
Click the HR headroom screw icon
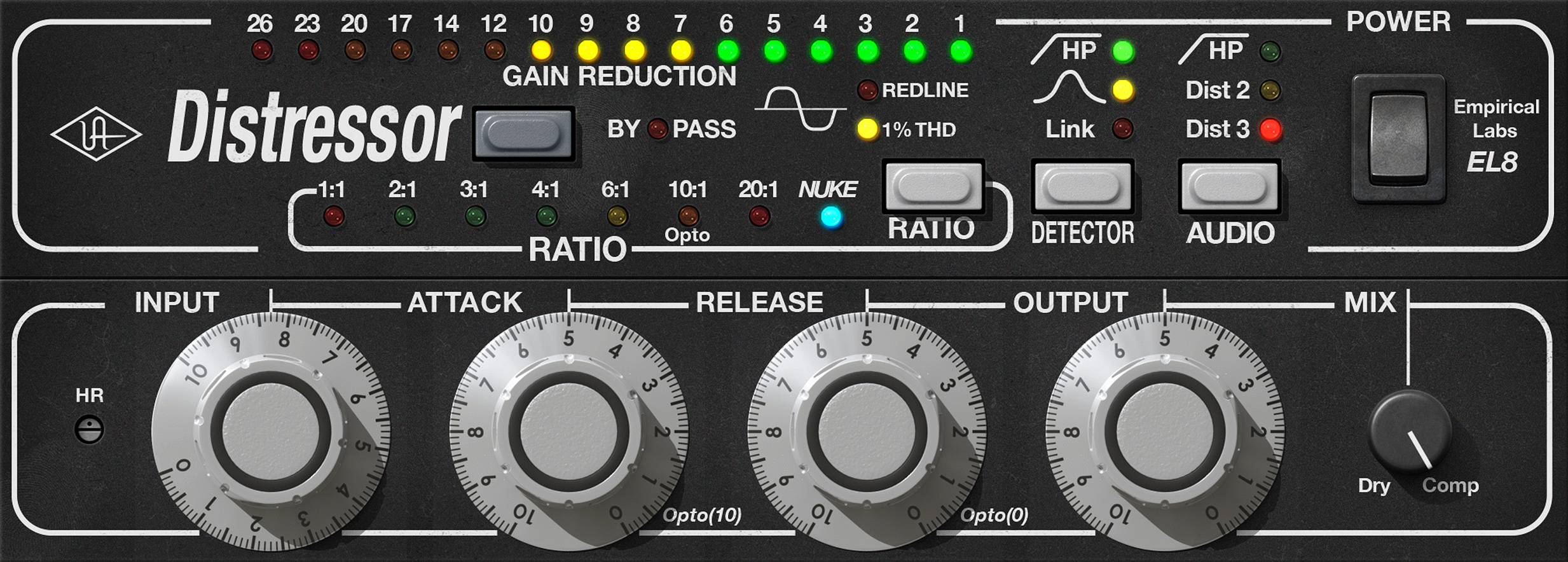(89, 430)
